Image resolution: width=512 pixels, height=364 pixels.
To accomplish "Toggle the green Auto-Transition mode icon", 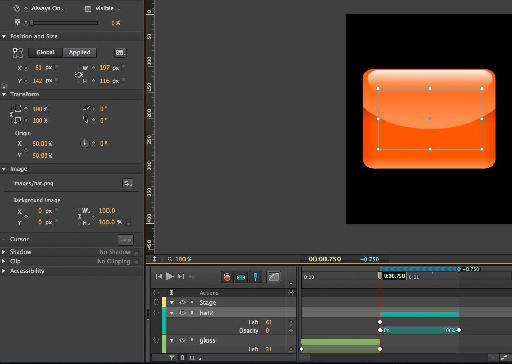I will pos(241,277).
